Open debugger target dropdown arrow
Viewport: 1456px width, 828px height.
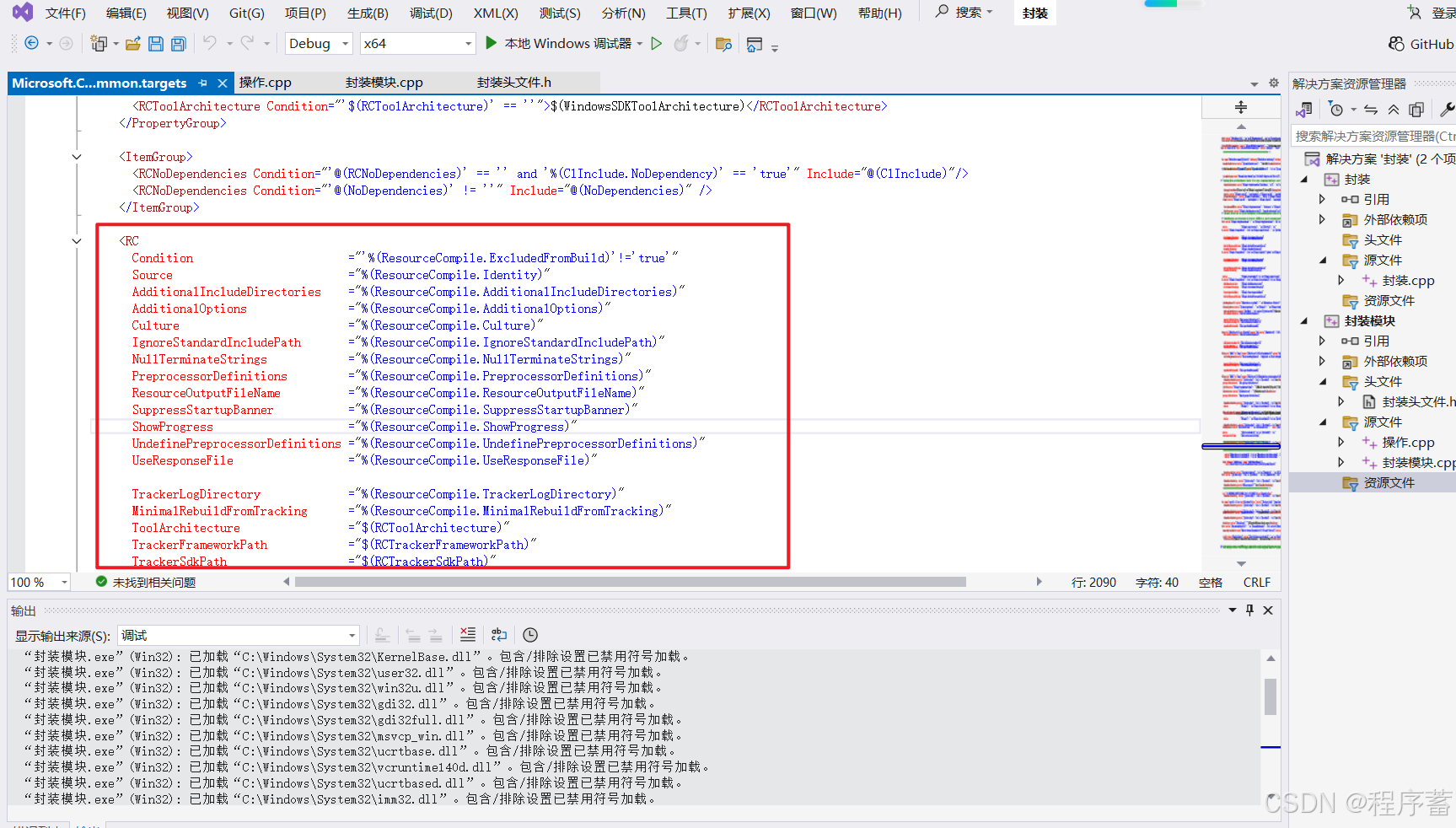pos(640,44)
